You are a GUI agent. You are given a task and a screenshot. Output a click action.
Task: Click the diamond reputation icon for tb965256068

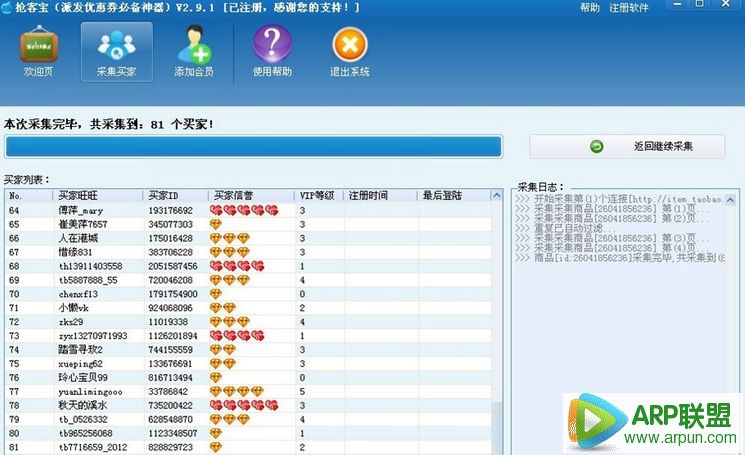coord(216,433)
